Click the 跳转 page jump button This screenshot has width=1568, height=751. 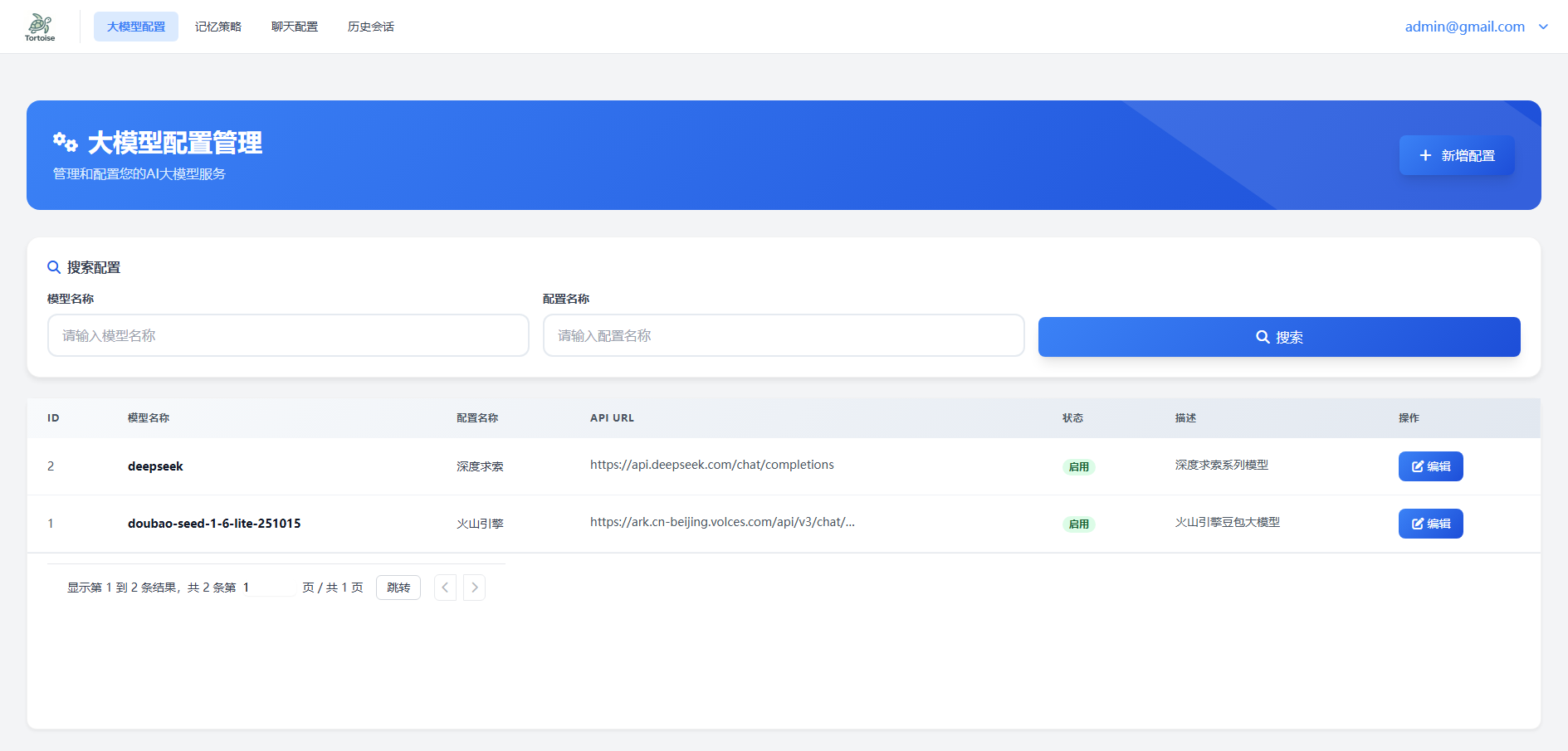pyautogui.click(x=398, y=588)
